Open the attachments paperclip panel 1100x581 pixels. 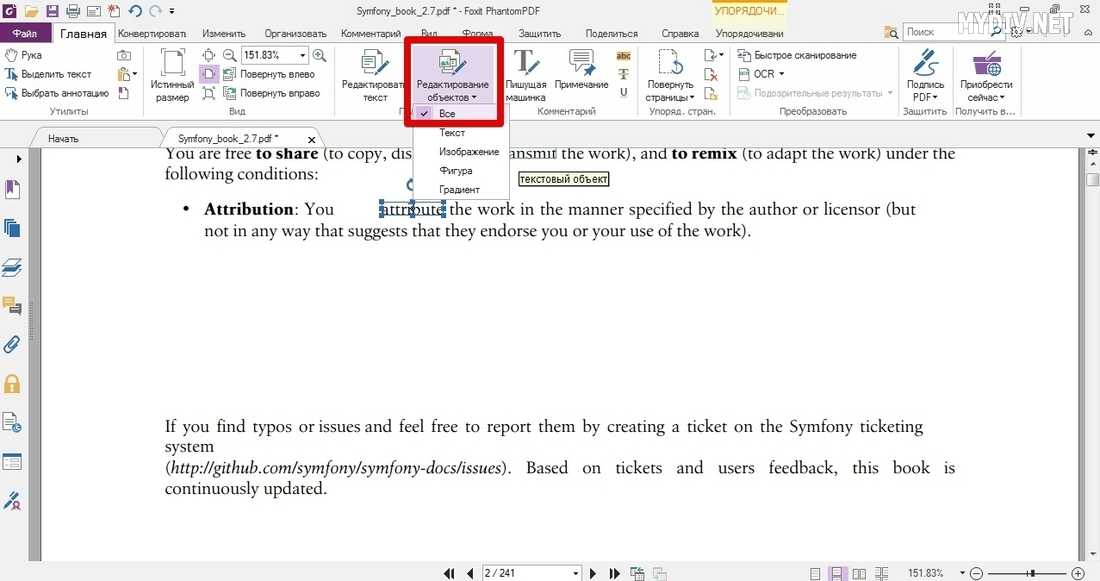pyautogui.click(x=13, y=345)
